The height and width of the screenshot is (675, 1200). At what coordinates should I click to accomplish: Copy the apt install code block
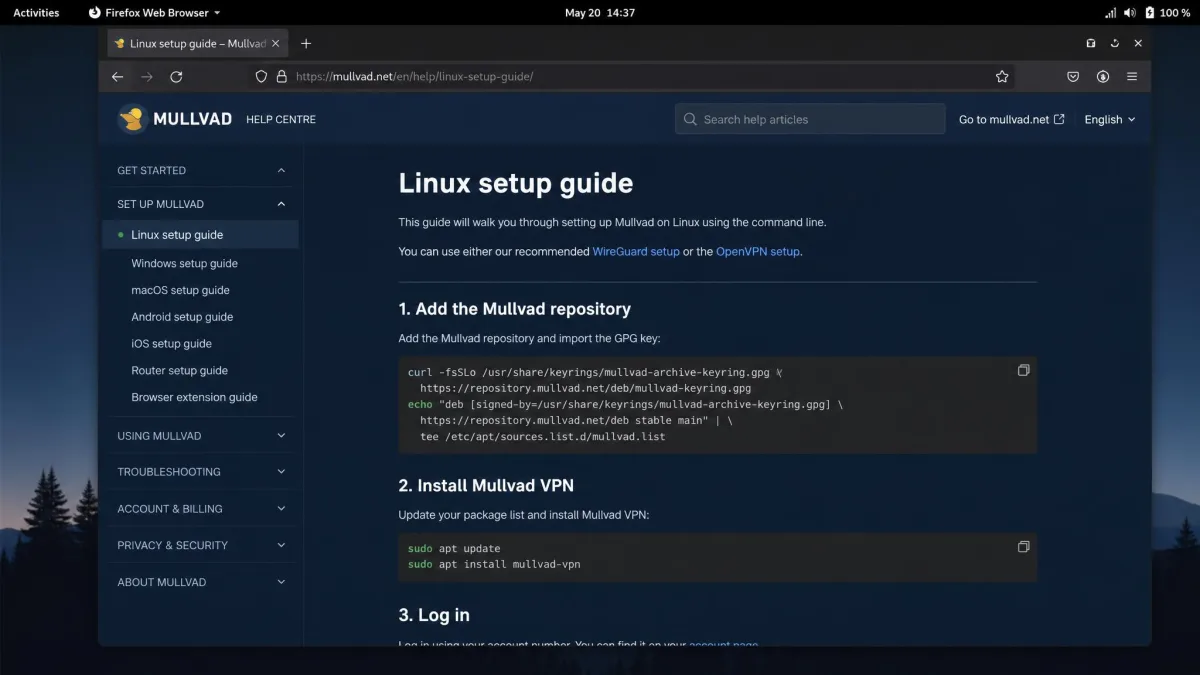(x=1023, y=547)
